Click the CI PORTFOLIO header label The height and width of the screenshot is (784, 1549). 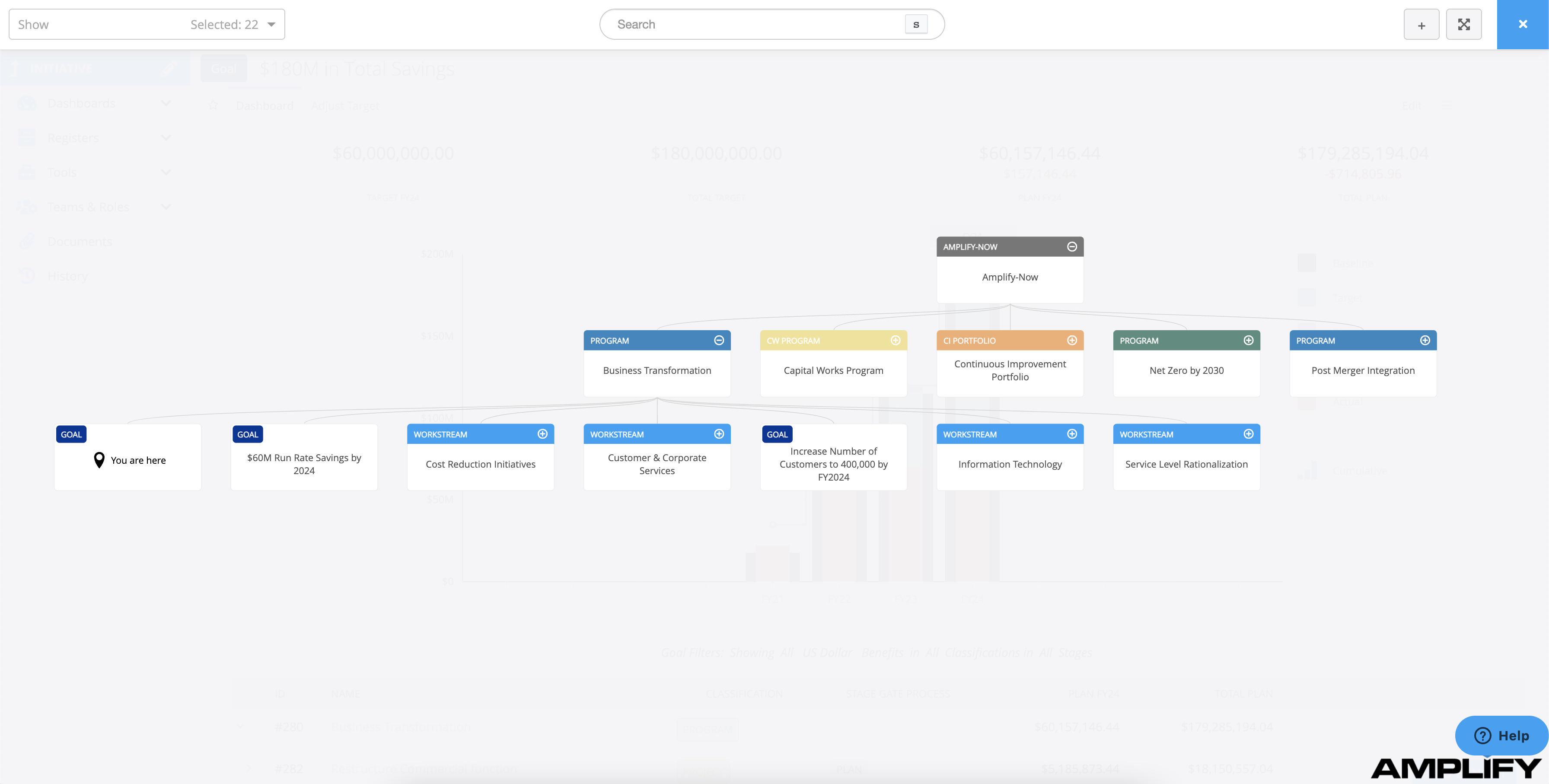click(x=969, y=340)
